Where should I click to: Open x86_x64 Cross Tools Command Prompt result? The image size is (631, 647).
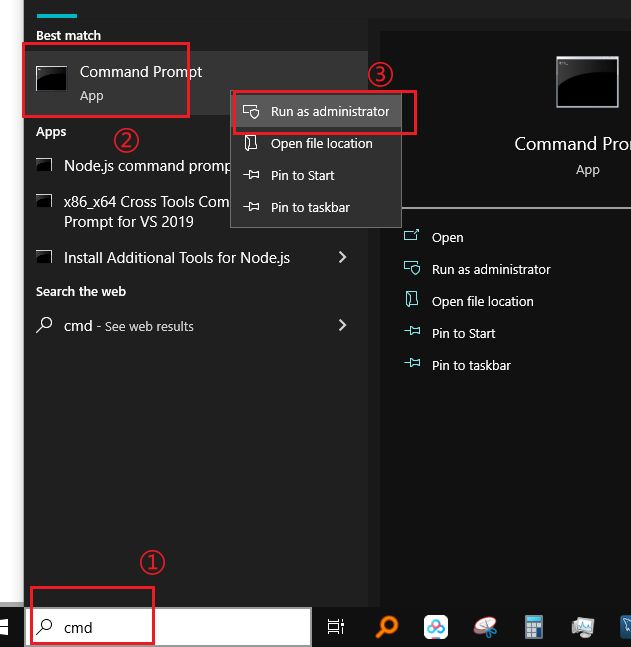pos(140,211)
